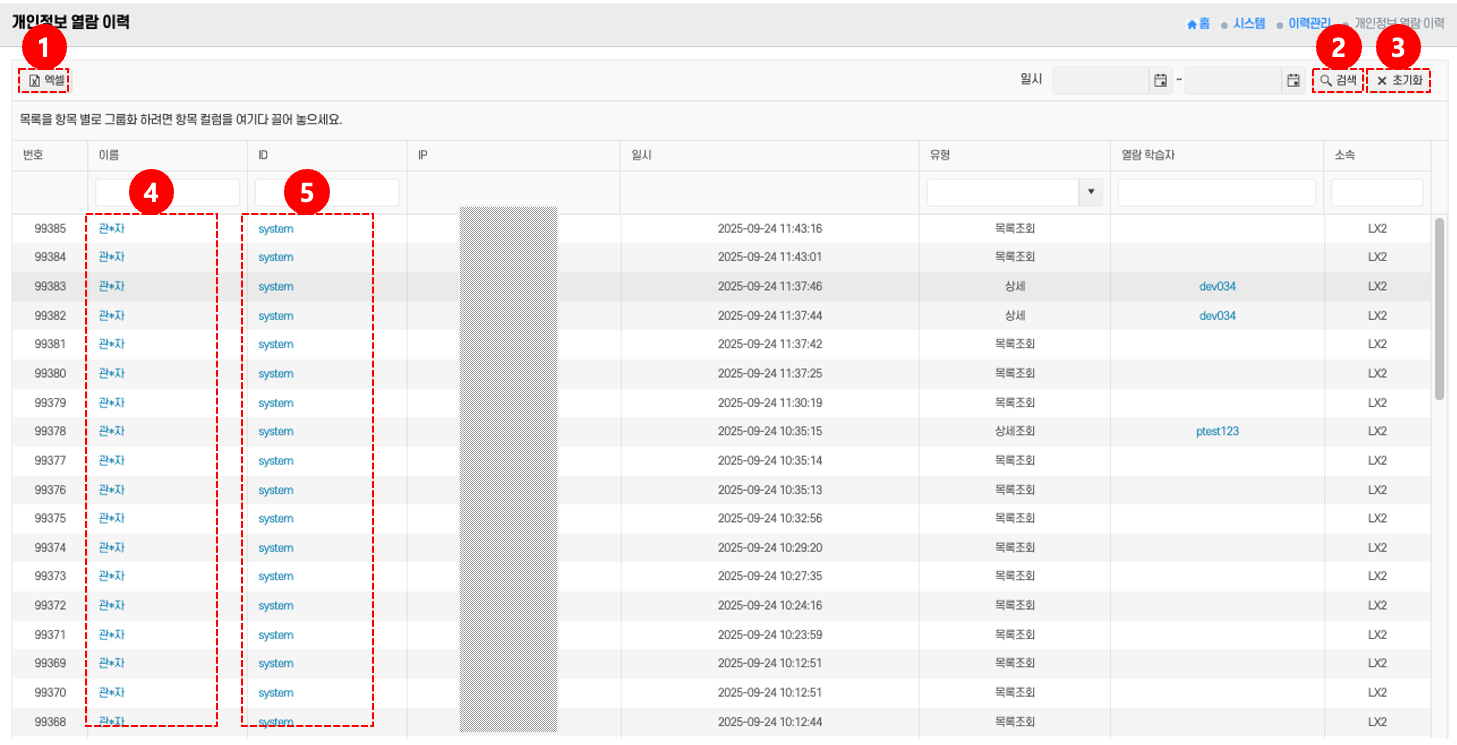1457x745 pixels.
Task: Open 이력관리 breadcrumb link
Action: 1309,23
